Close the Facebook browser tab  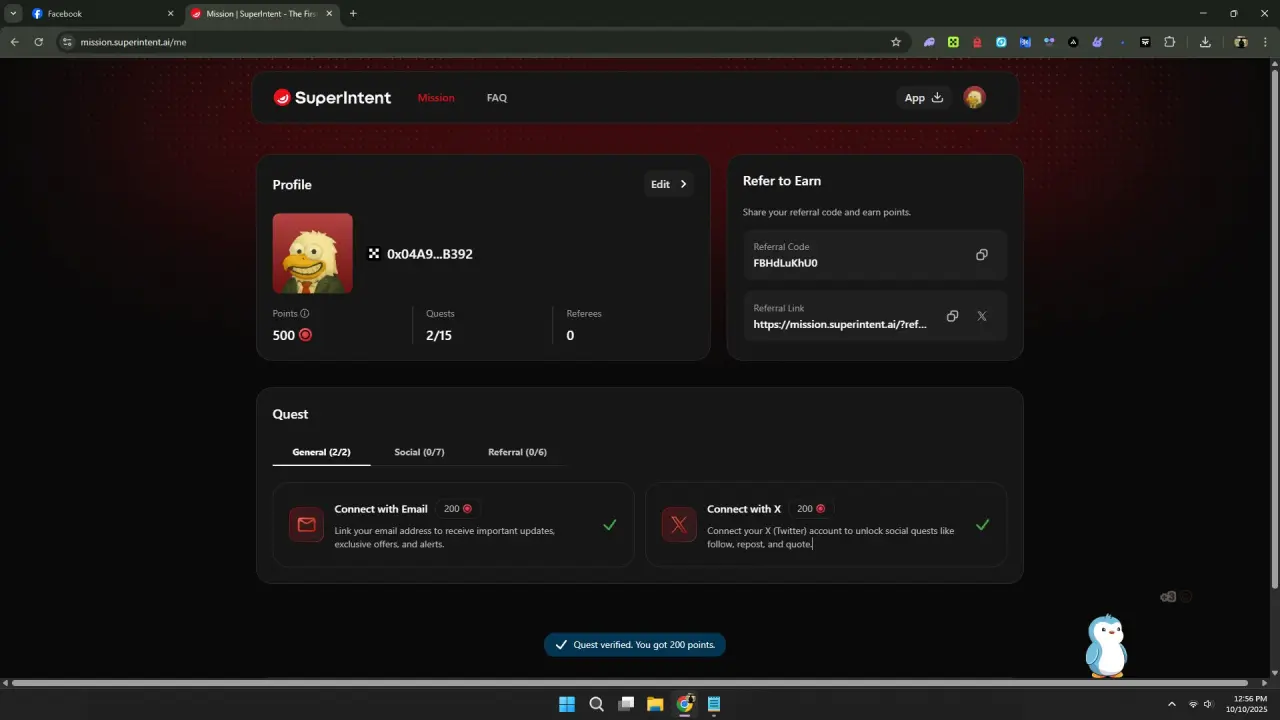click(x=170, y=14)
